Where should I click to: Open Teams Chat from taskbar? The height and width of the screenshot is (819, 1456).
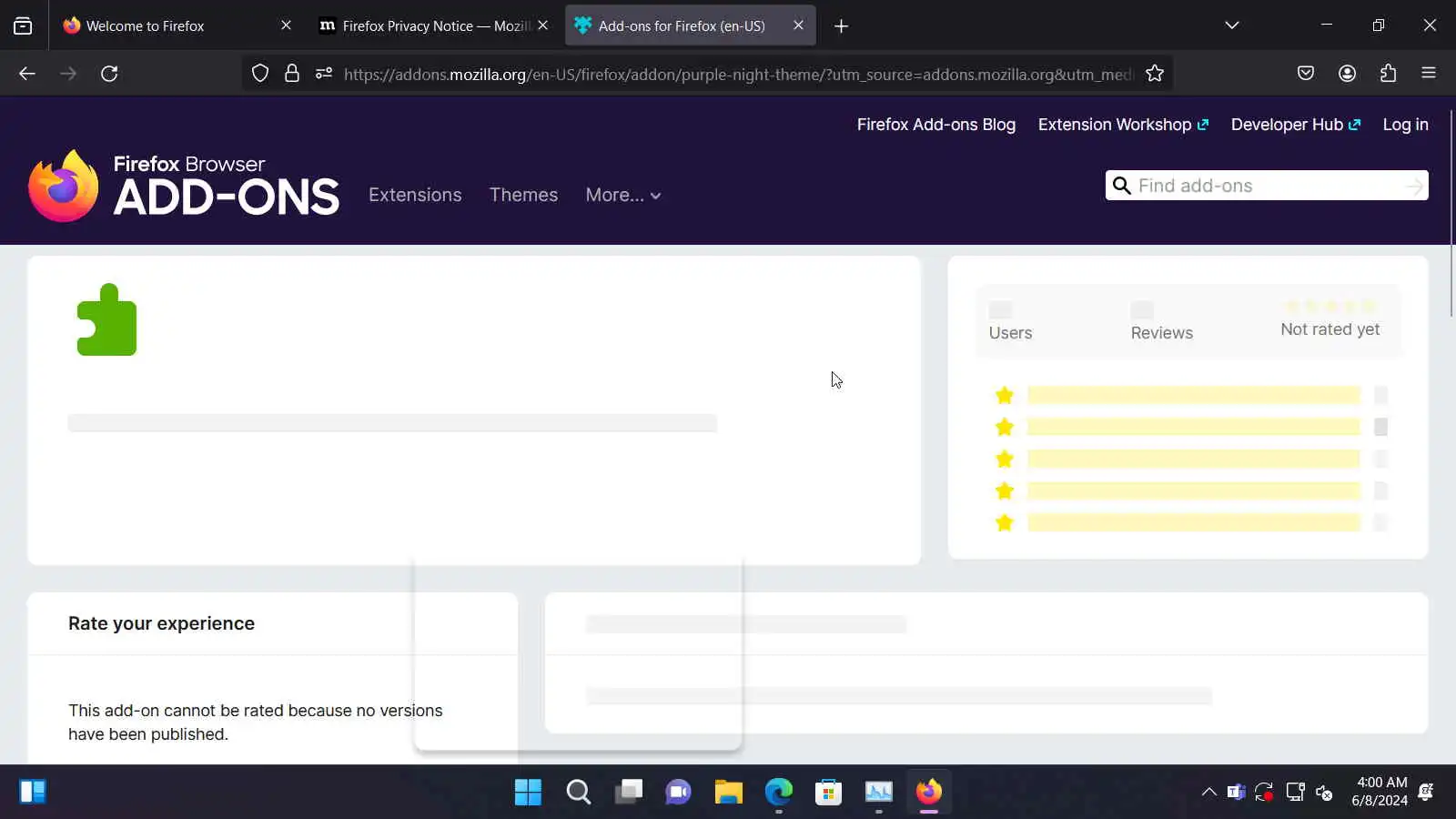(x=678, y=792)
